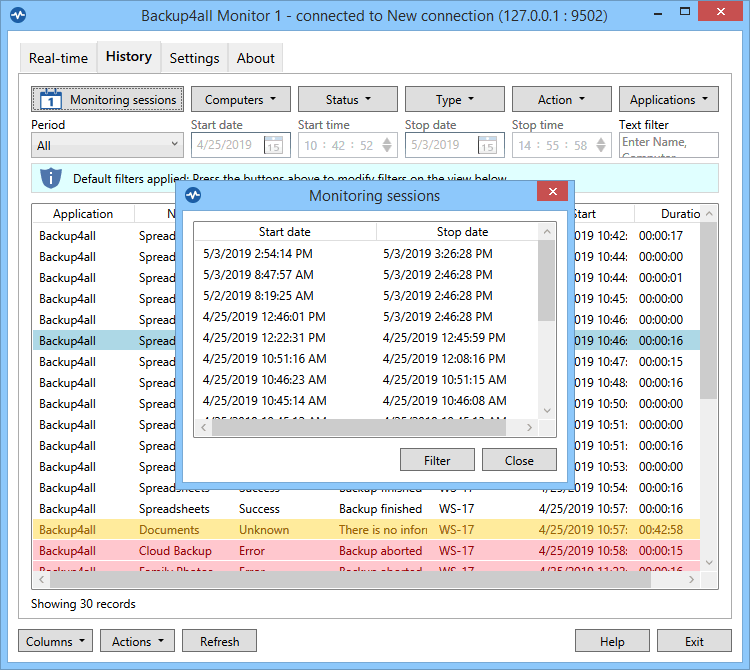Viewport: 750px width, 670px height.
Task: Open the Settings tab
Action: pos(194,58)
